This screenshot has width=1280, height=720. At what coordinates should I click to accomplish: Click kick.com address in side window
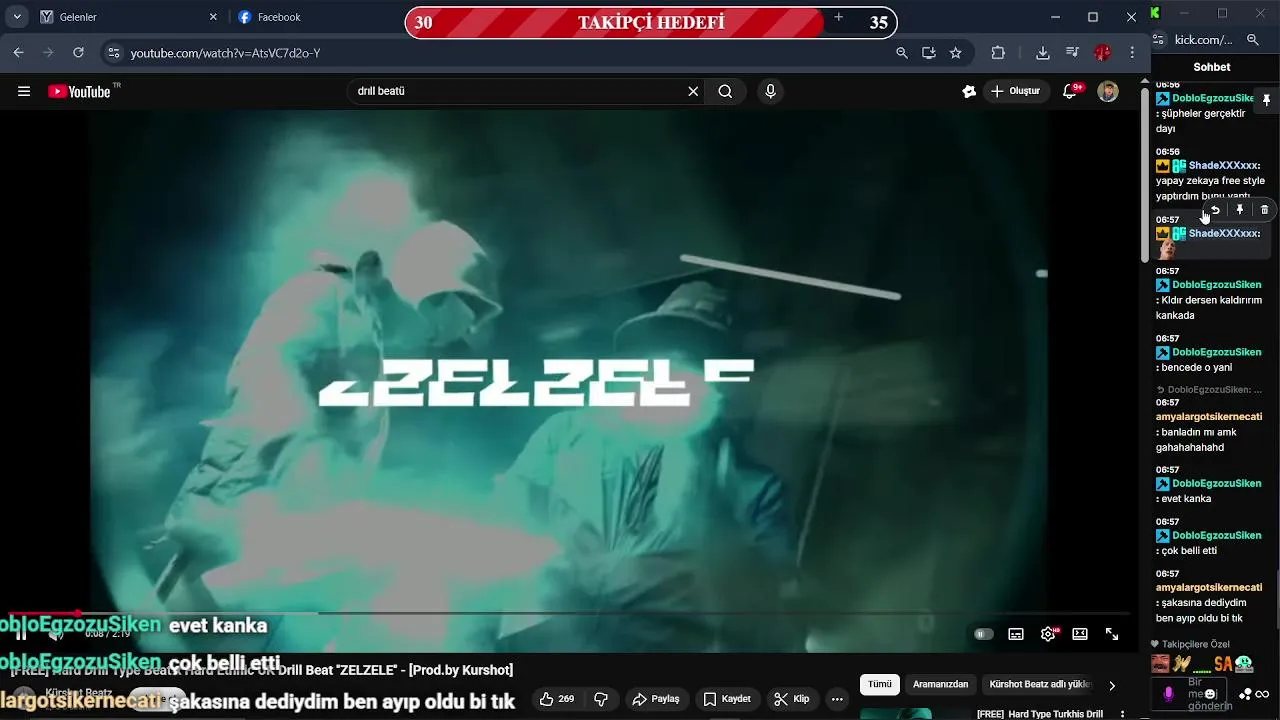click(x=1204, y=40)
